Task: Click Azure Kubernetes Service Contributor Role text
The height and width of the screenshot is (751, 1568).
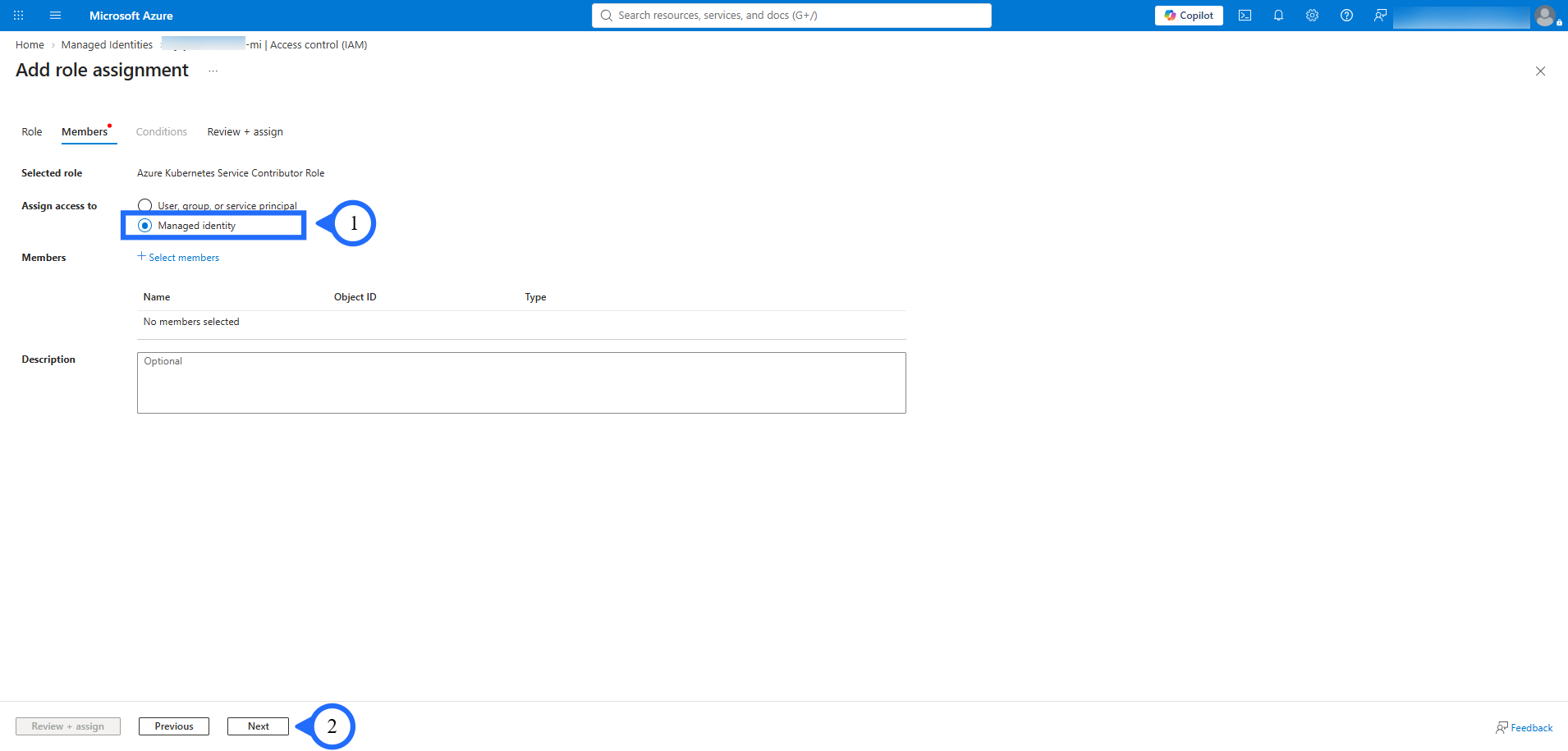Action: [x=231, y=173]
